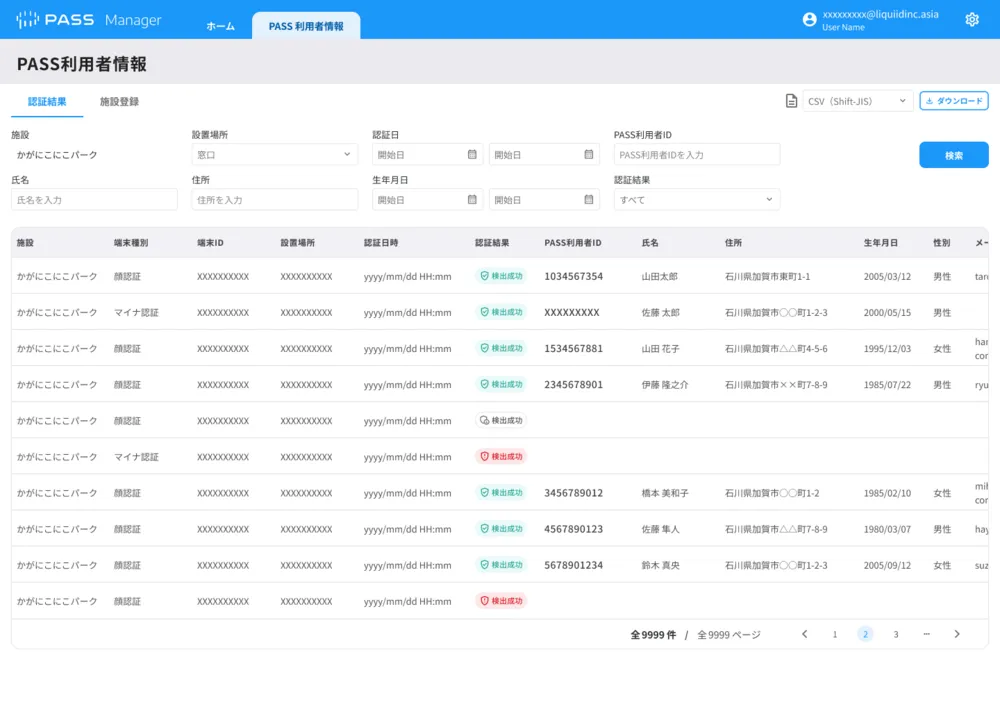
Task: Open calendar for 生年月日 end date
Action: (589, 200)
